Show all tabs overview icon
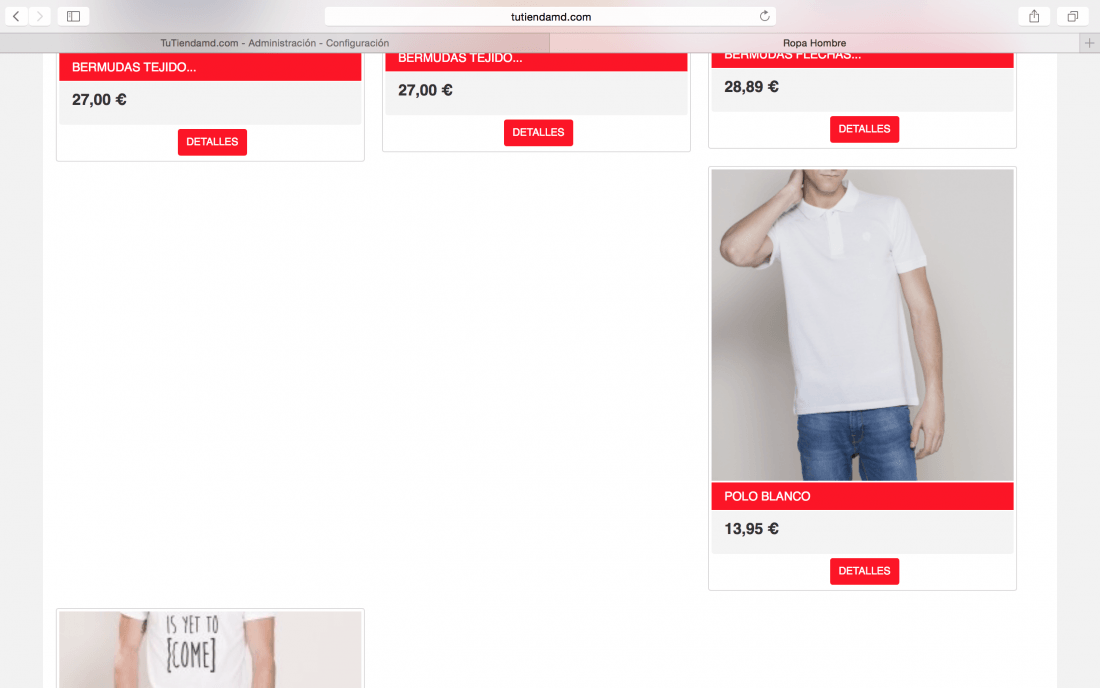This screenshot has width=1100, height=688. [x=1073, y=16]
